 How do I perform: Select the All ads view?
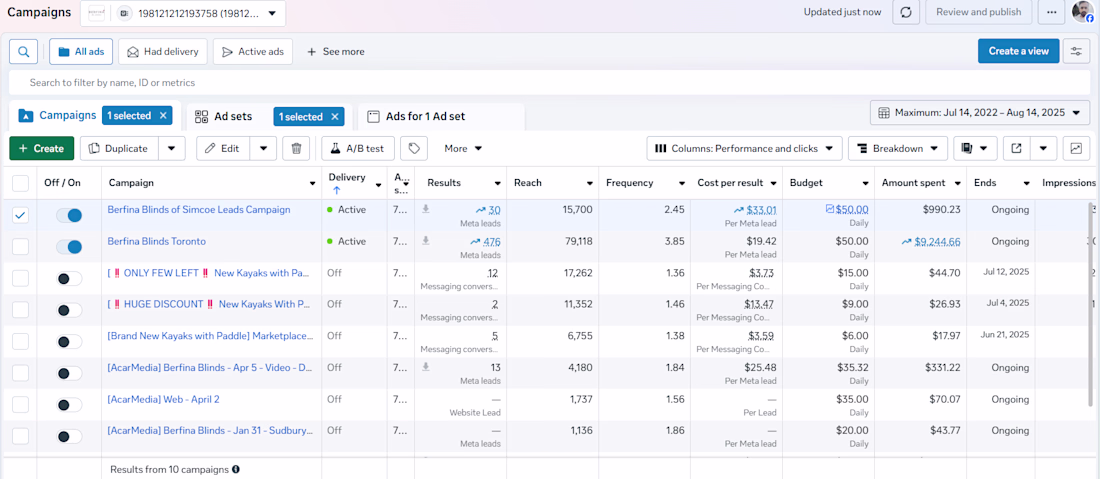pos(81,51)
